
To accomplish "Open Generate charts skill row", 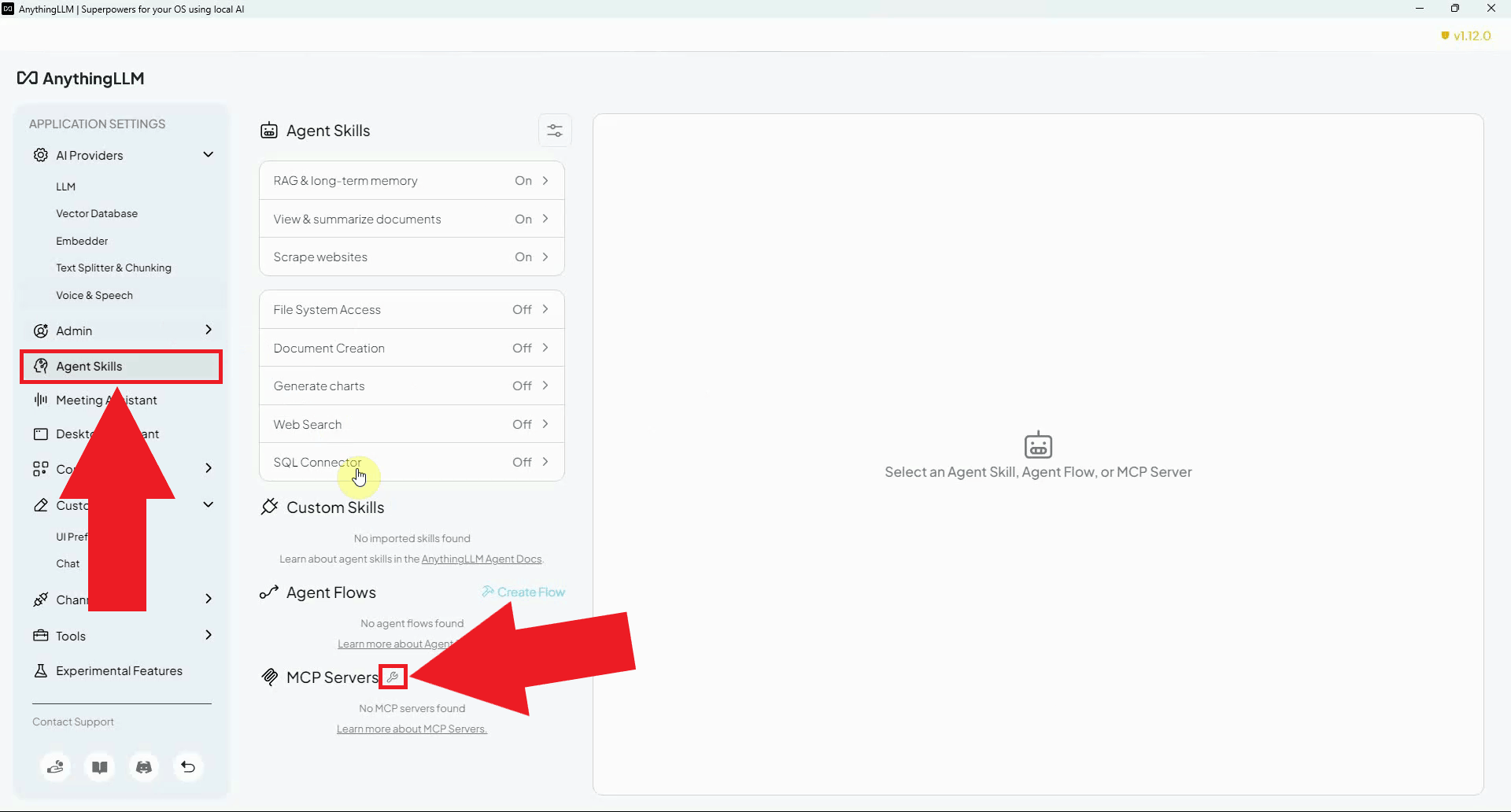I will tap(412, 386).
